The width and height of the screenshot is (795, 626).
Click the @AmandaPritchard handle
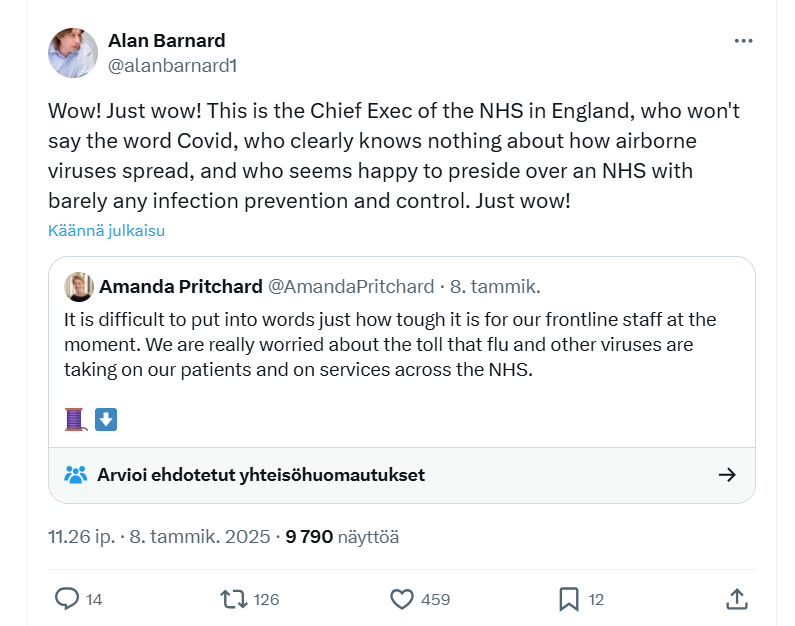(x=350, y=287)
